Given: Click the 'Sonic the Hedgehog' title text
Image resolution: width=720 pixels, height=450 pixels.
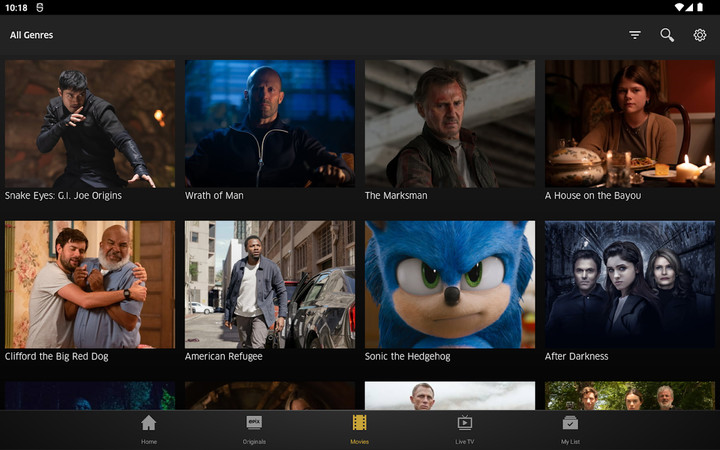Looking at the screenshot, I should coord(407,356).
